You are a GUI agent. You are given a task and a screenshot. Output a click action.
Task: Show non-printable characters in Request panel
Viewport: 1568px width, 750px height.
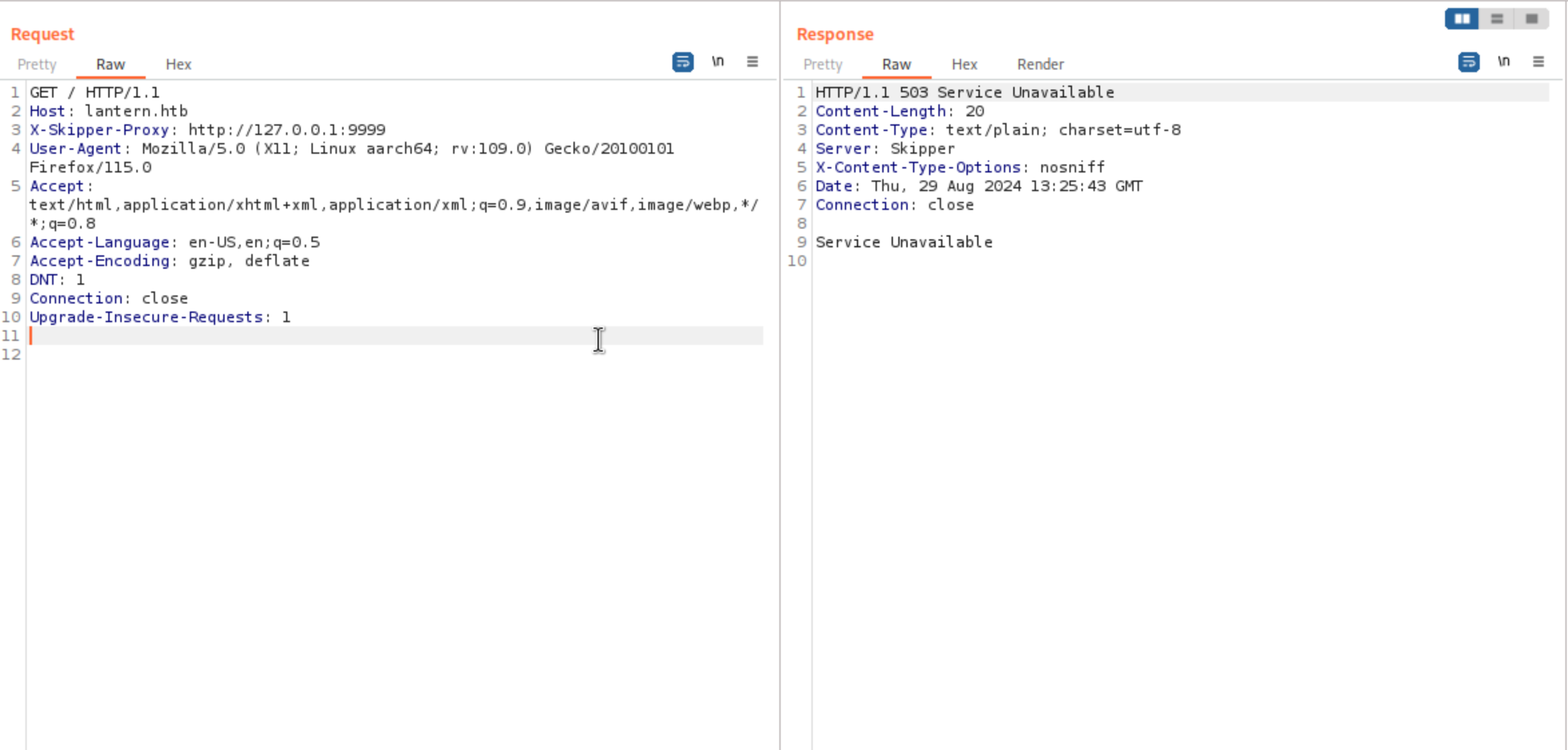pyautogui.click(x=718, y=62)
